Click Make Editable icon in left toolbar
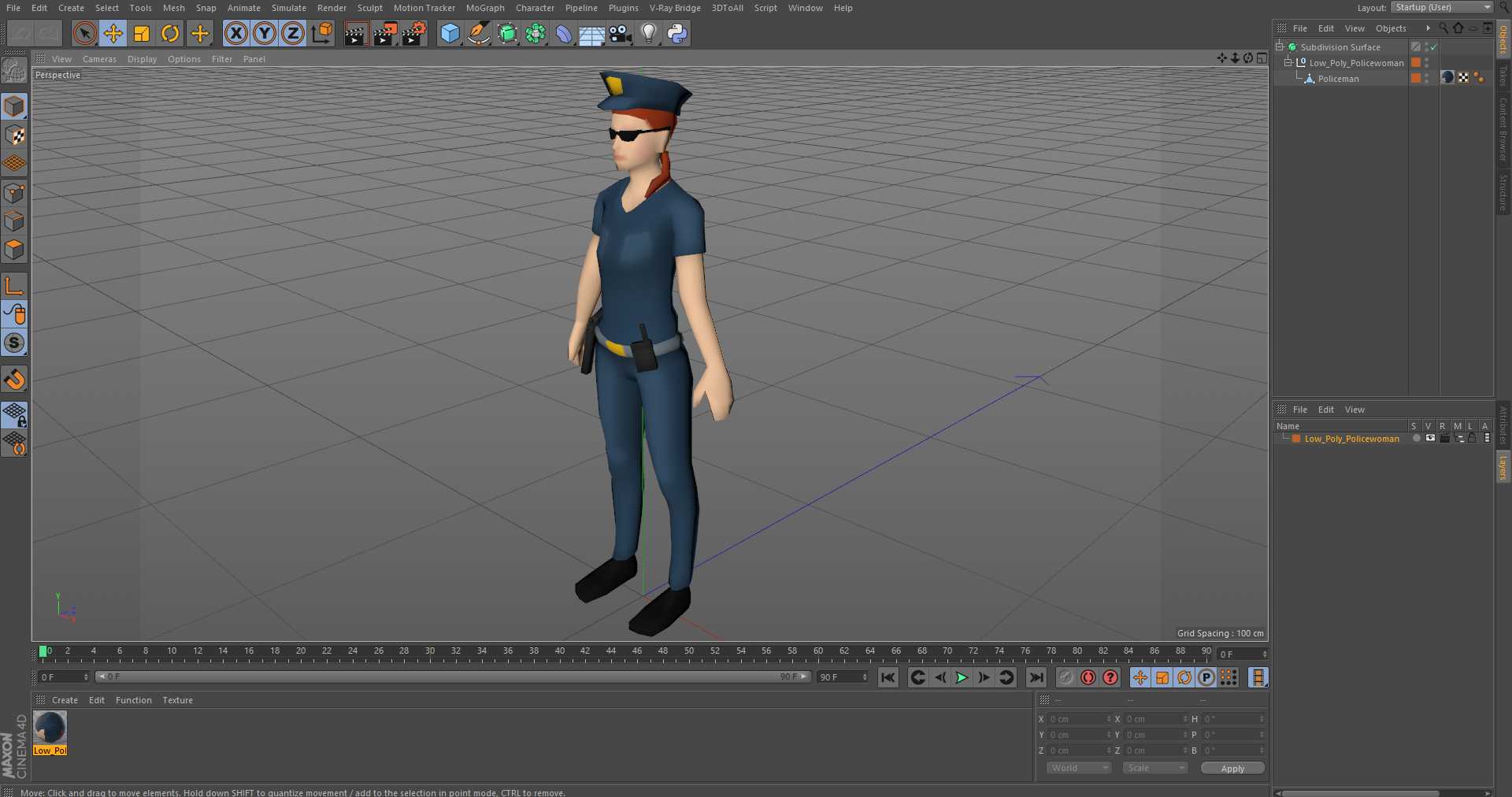Screen dimensions: 1512x797 tap(14, 71)
